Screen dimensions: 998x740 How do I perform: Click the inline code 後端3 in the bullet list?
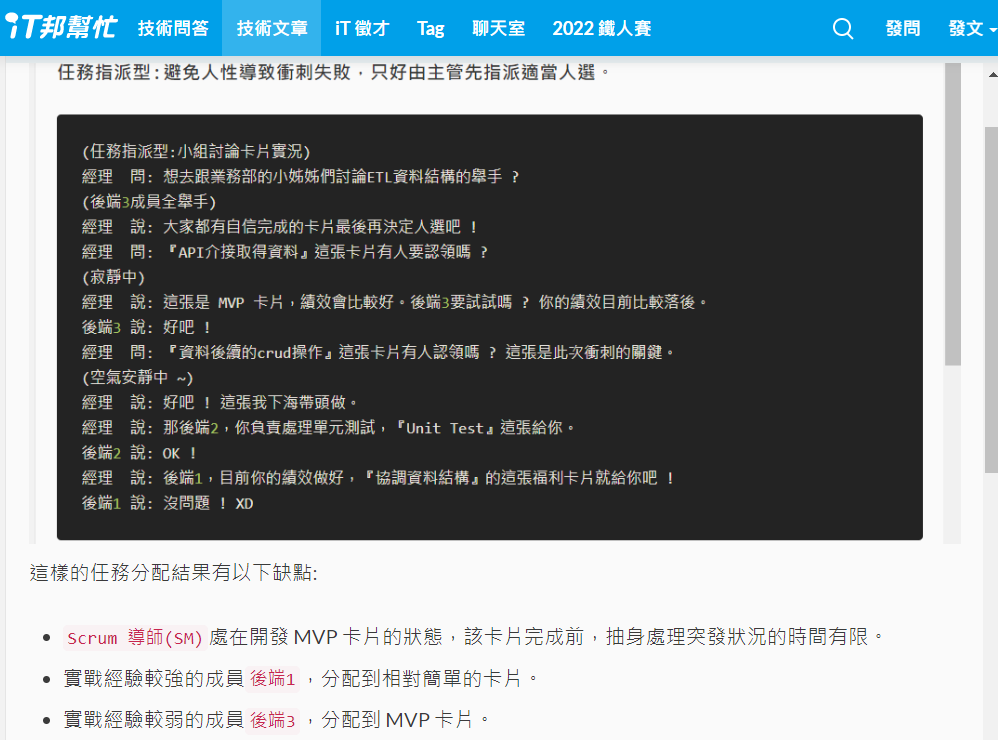coord(272,720)
